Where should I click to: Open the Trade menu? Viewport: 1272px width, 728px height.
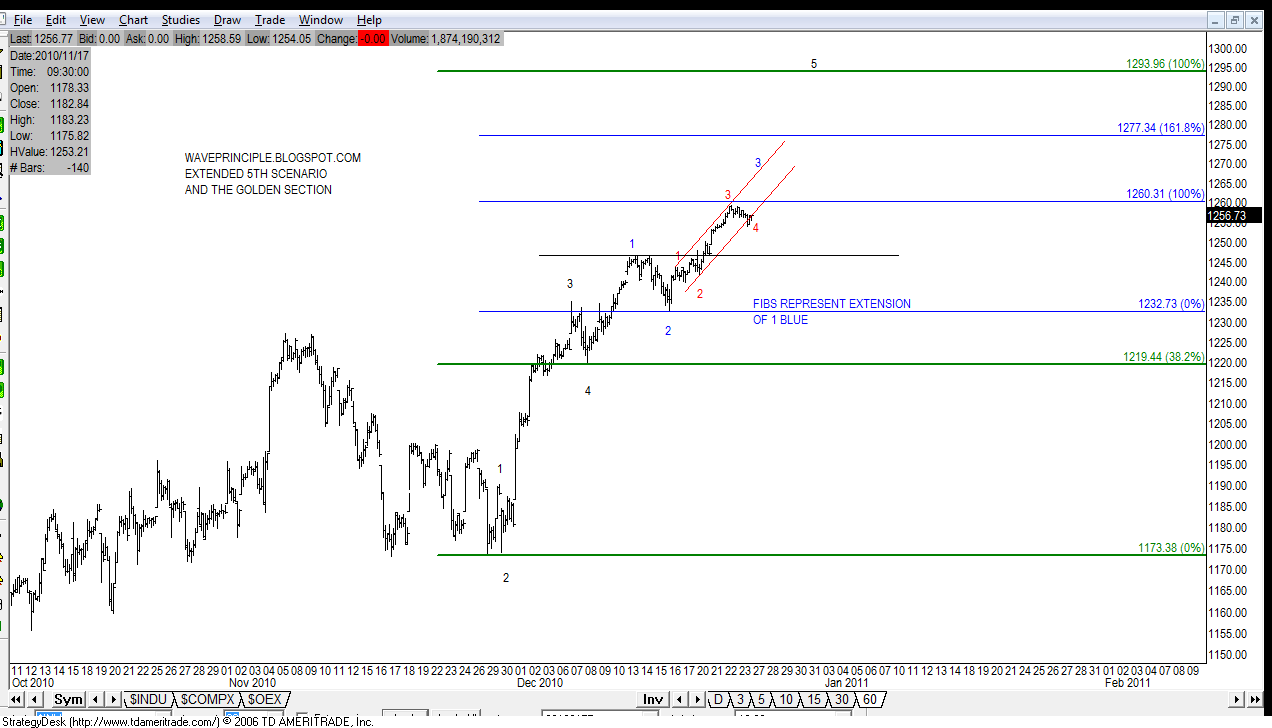point(269,19)
